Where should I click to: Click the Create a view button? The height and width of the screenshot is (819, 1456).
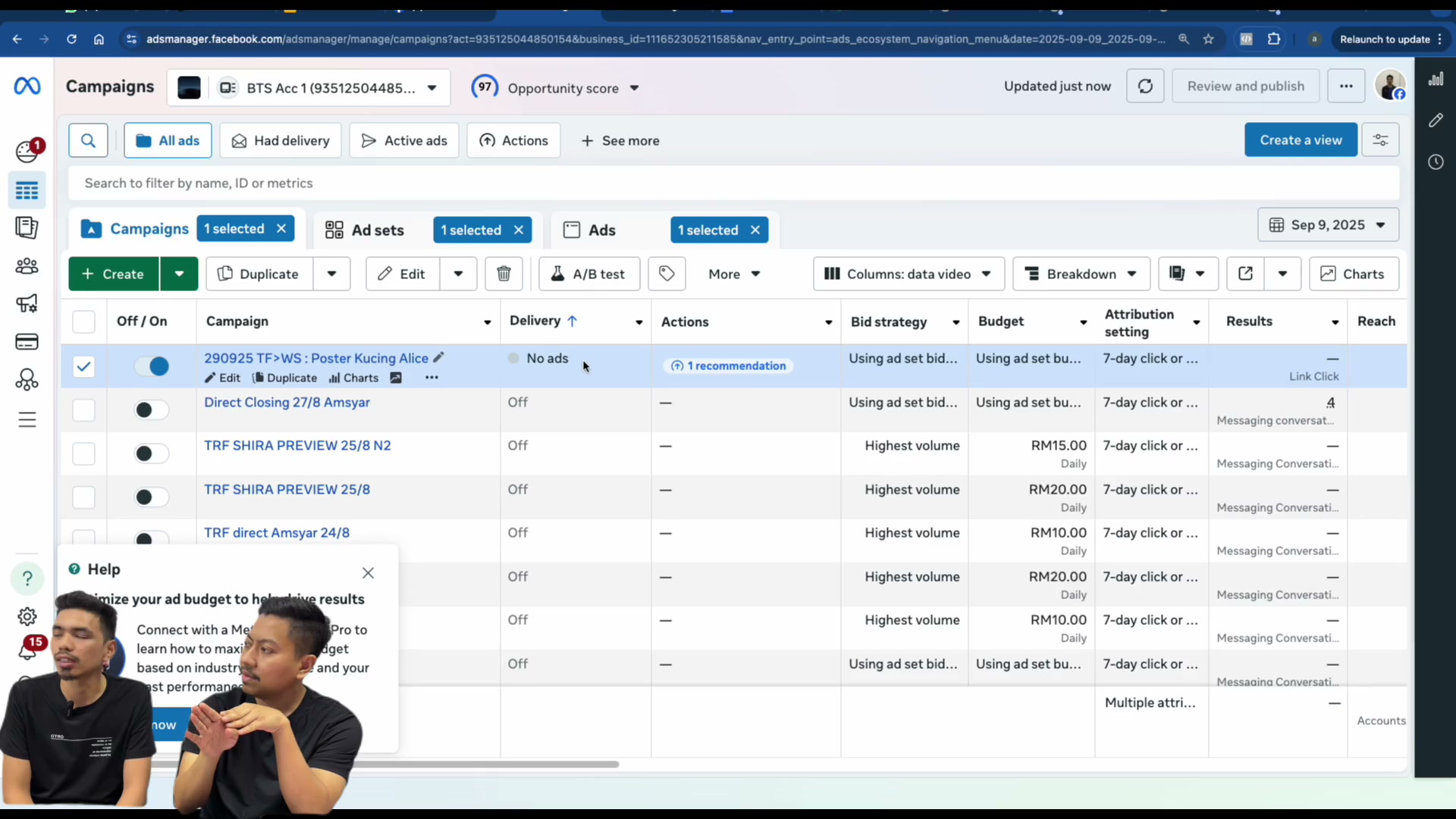(1301, 140)
